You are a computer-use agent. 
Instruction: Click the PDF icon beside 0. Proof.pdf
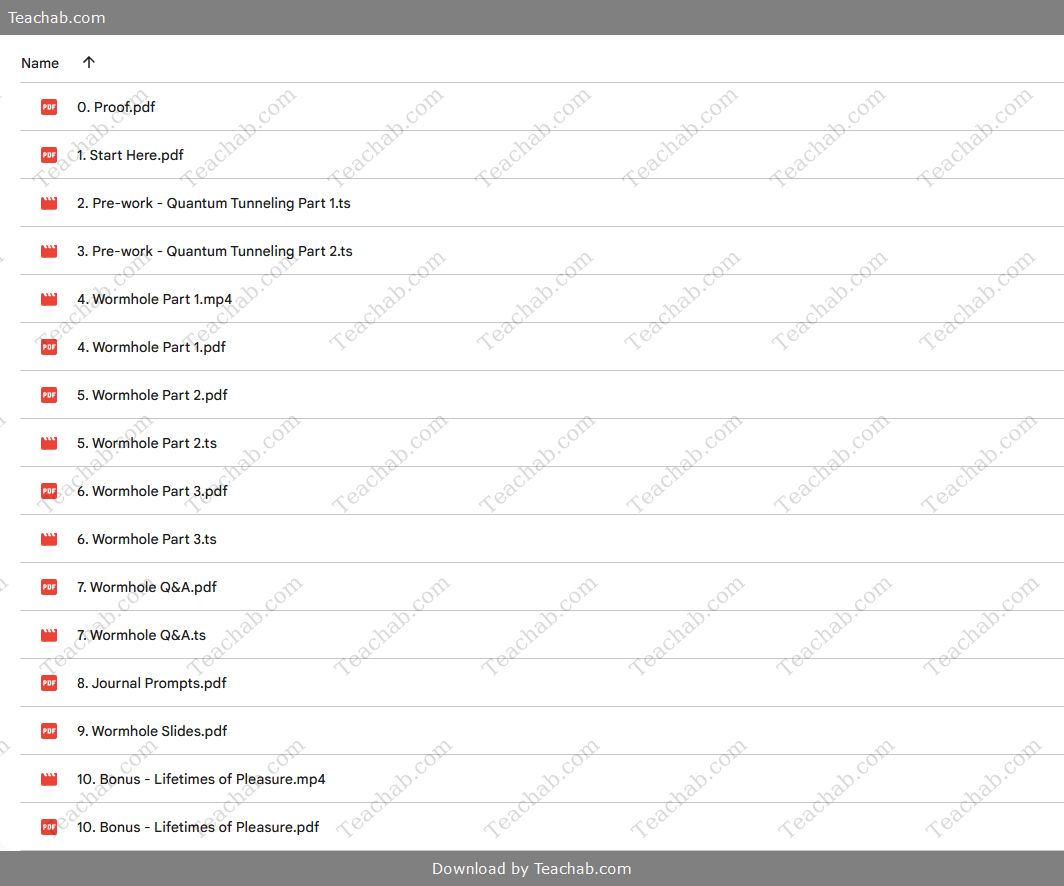coord(49,107)
